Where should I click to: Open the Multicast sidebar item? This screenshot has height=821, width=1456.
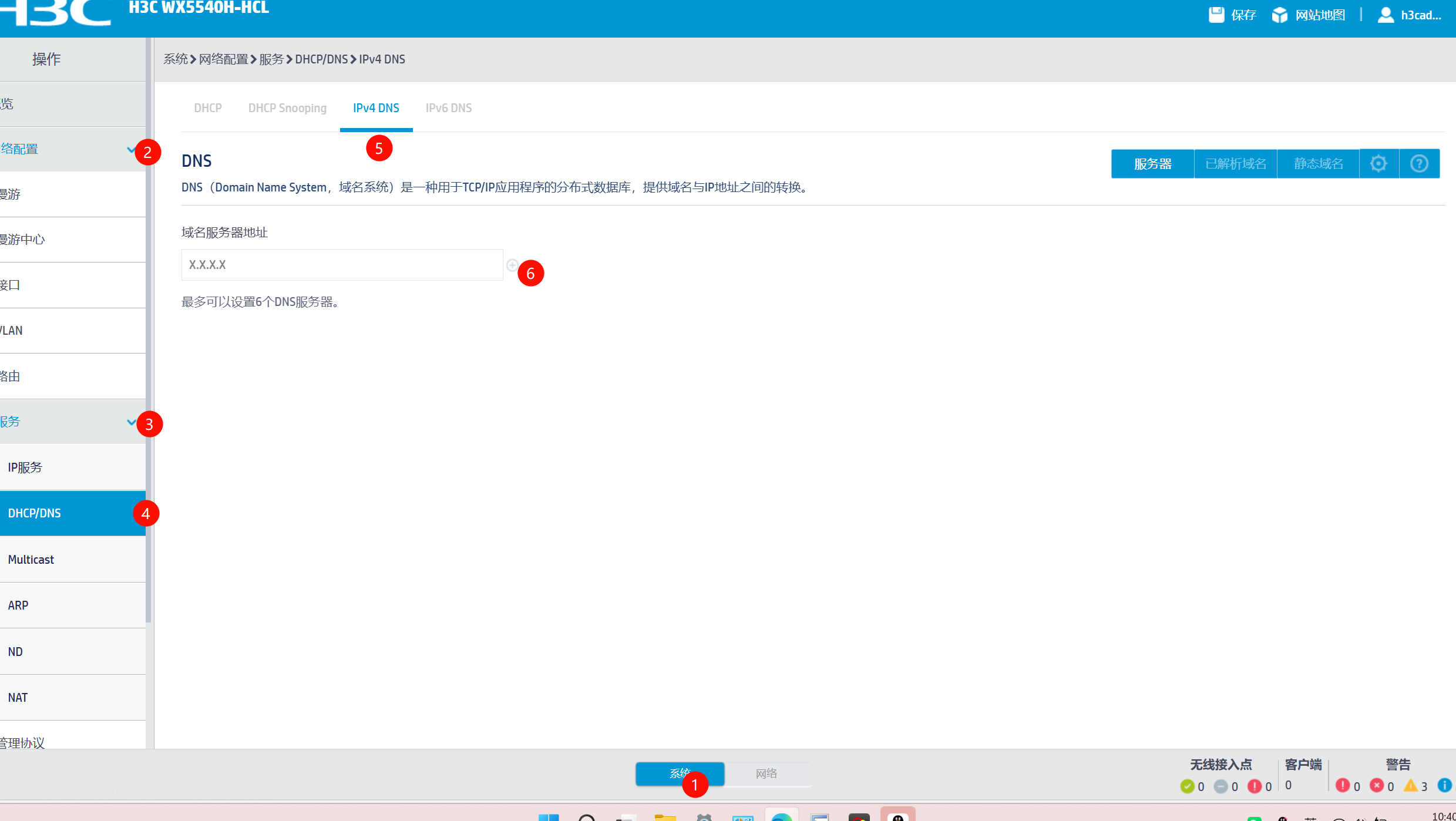point(31,559)
